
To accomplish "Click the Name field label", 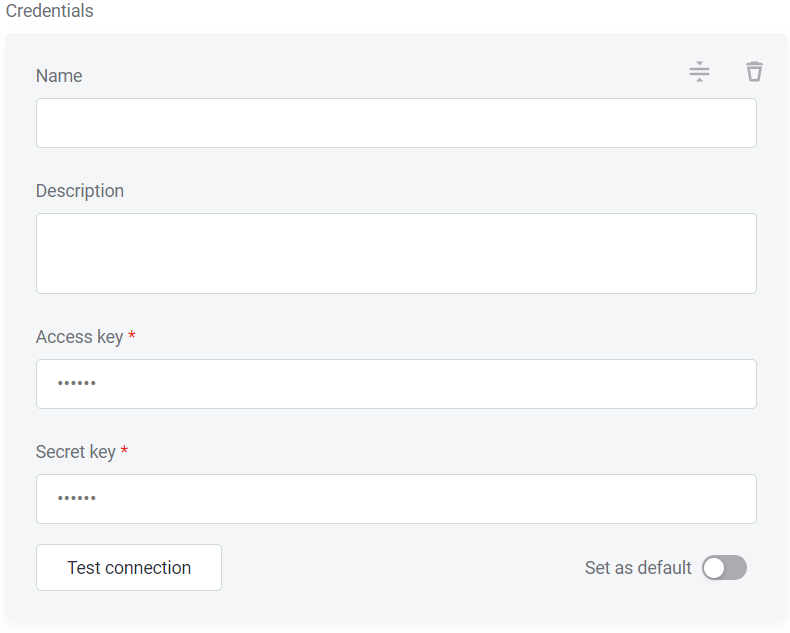I will [x=59, y=76].
